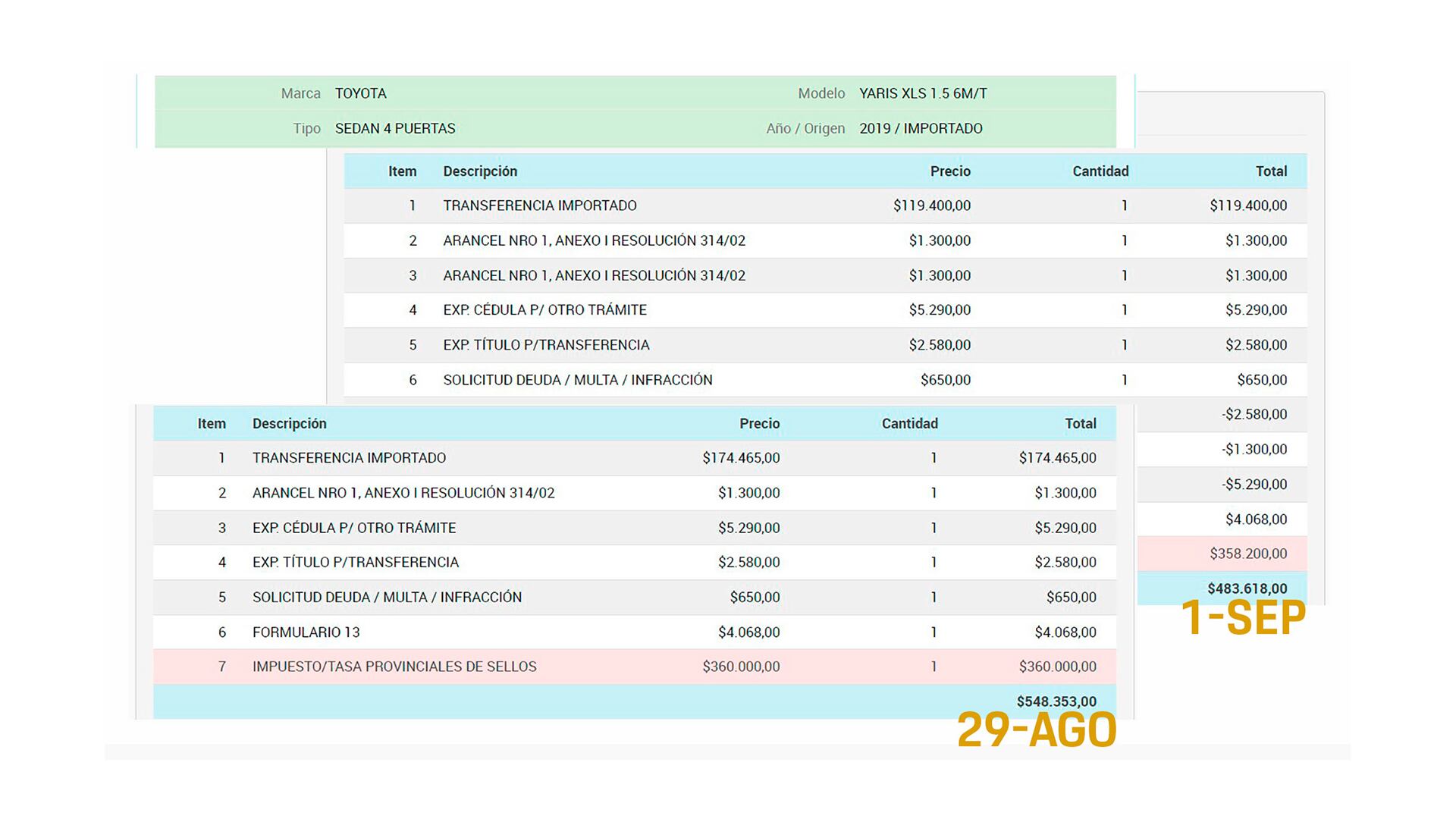Image resolution: width=1456 pixels, height=819 pixels.
Task: Click the FORMULARIO 13 row description
Action: [306, 632]
